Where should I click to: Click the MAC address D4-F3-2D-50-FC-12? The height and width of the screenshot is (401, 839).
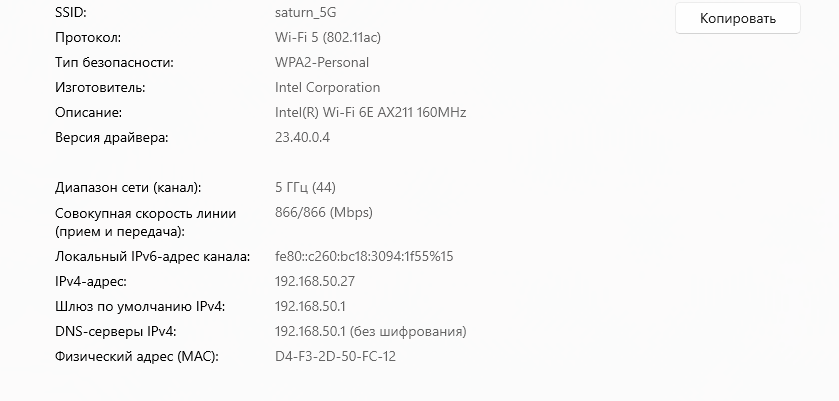coord(335,357)
